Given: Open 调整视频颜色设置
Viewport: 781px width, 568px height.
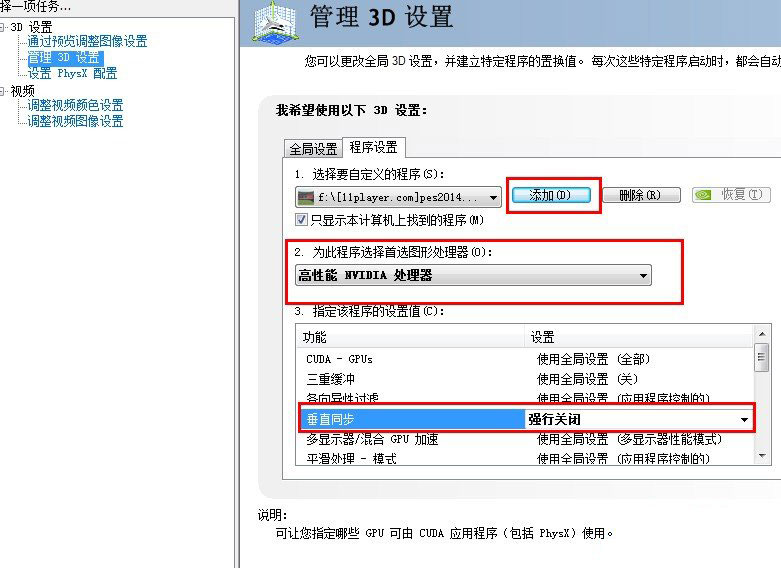Looking at the screenshot, I should [75, 105].
